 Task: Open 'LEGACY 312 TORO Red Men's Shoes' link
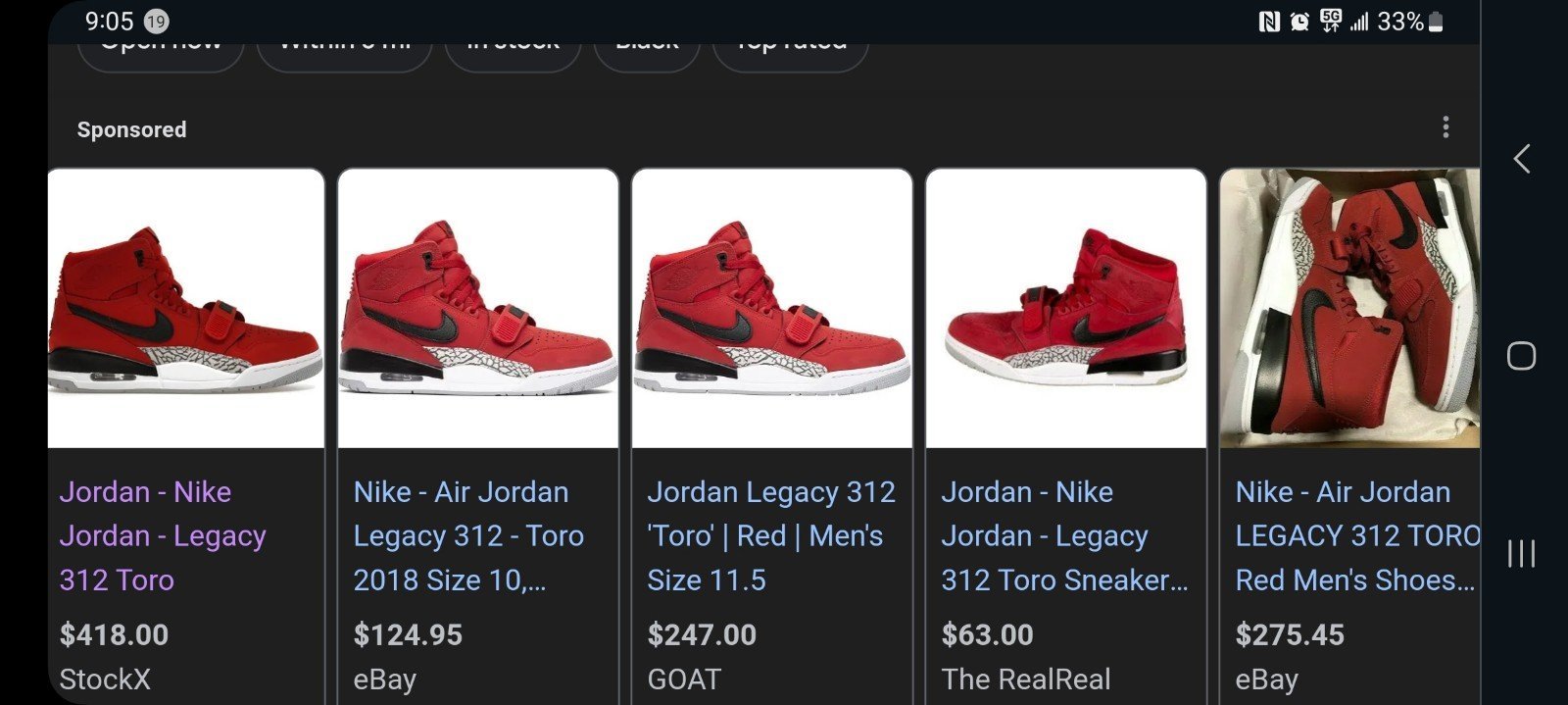click(1357, 536)
